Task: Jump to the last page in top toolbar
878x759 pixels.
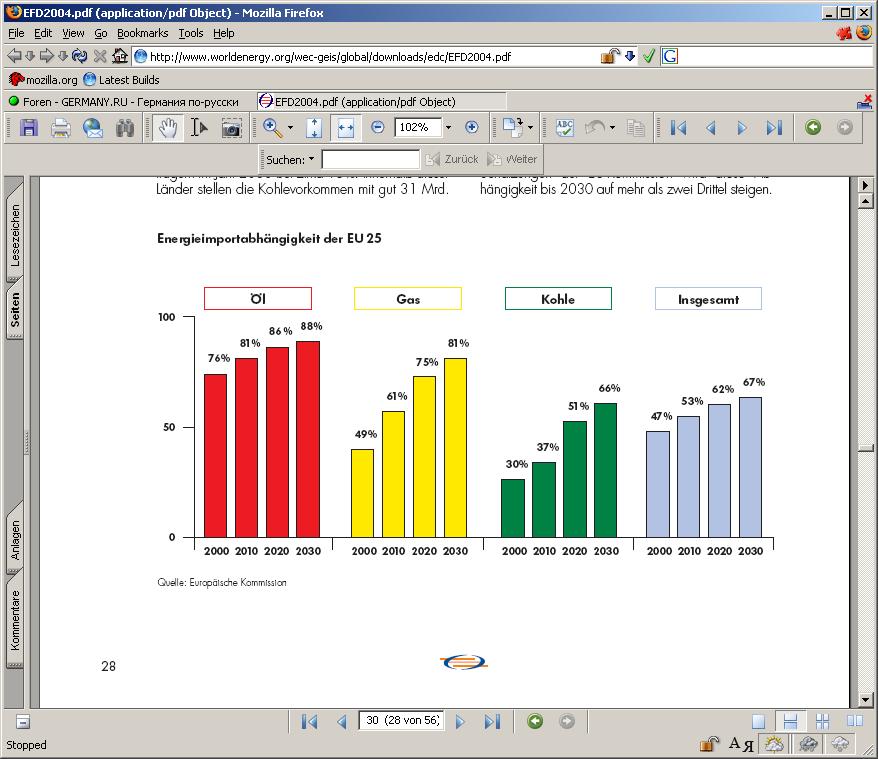Action: 773,128
